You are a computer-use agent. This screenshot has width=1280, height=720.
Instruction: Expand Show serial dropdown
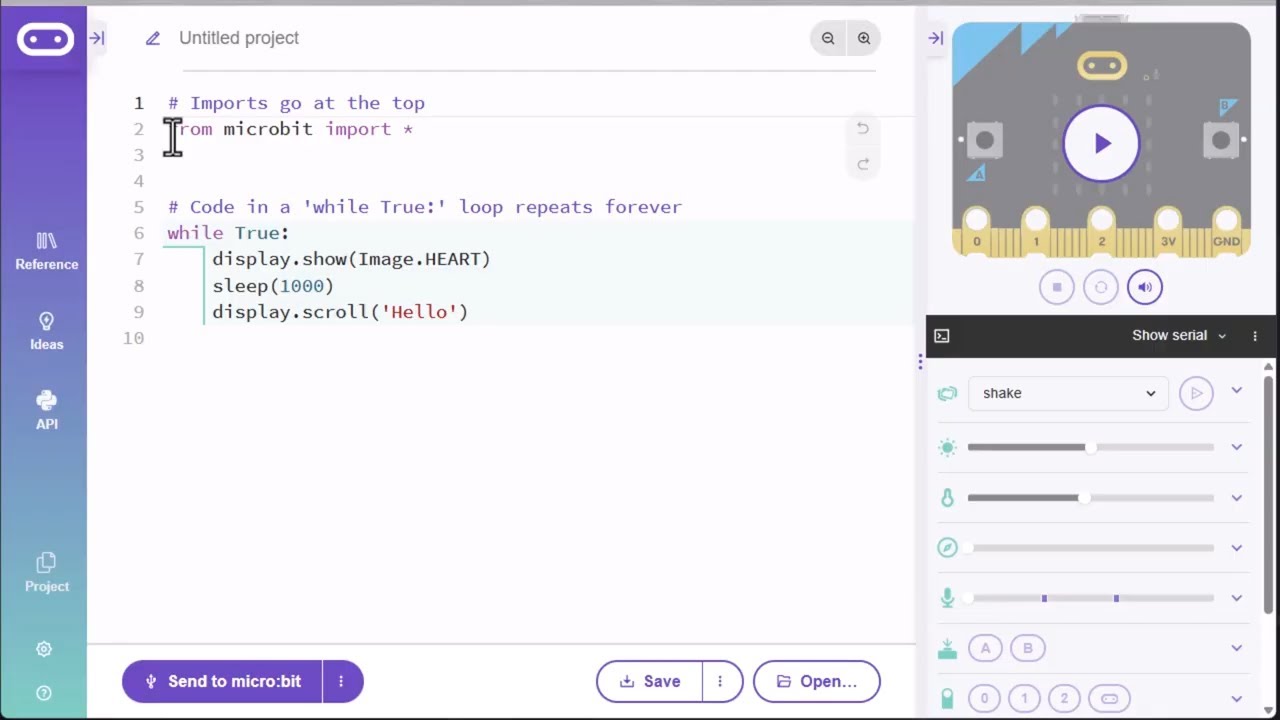pos(1179,335)
